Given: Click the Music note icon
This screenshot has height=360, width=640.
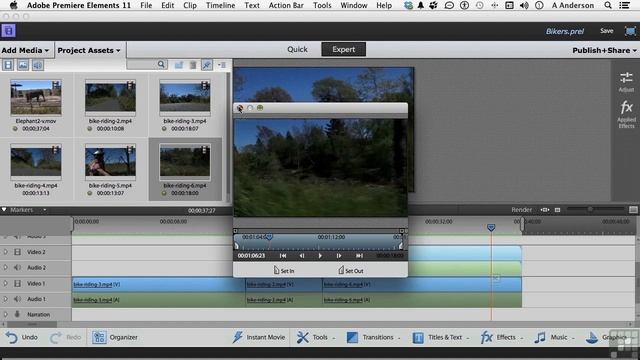Looking at the screenshot, I should coord(540,337).
